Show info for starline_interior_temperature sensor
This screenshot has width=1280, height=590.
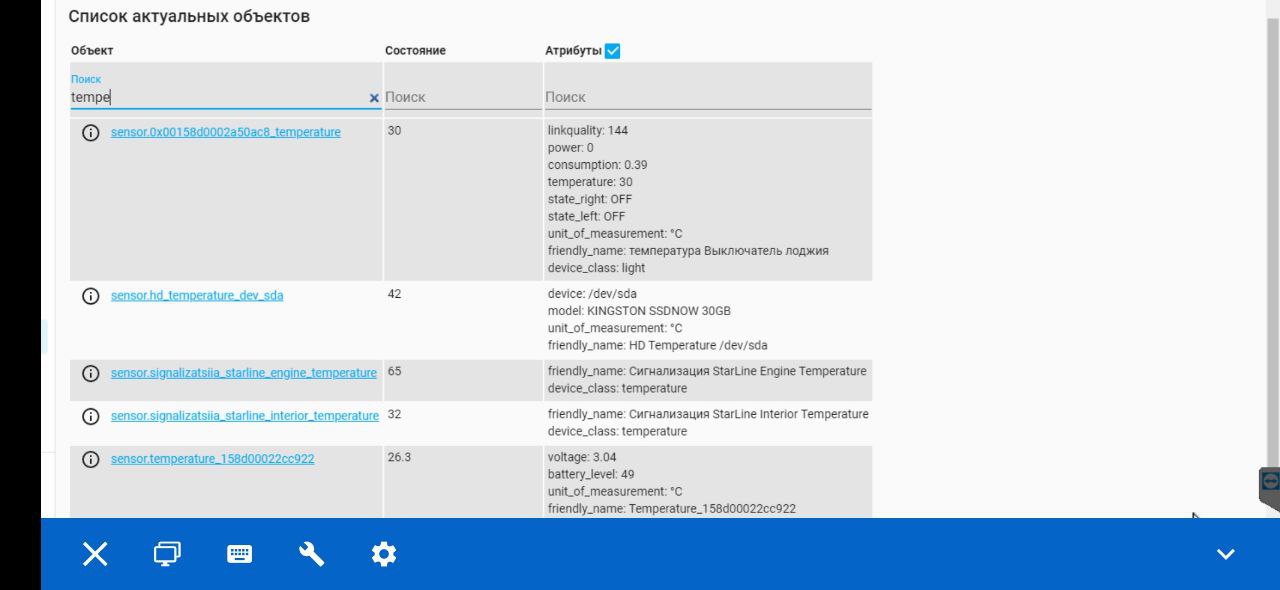pyautogui.click(x=90, y=416)
